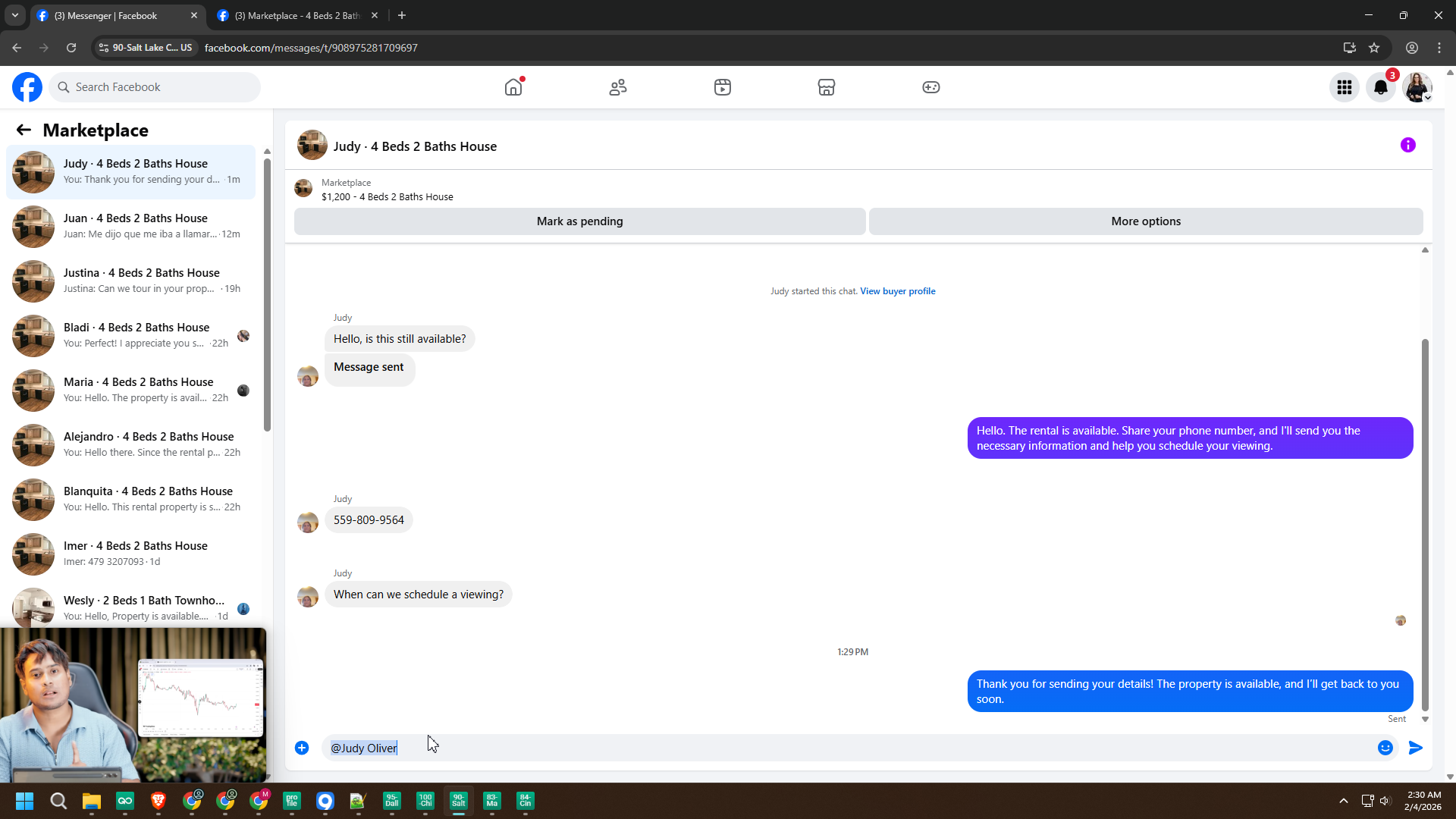Open the tab search dropdown in Chrome

(x=15, y=15)
